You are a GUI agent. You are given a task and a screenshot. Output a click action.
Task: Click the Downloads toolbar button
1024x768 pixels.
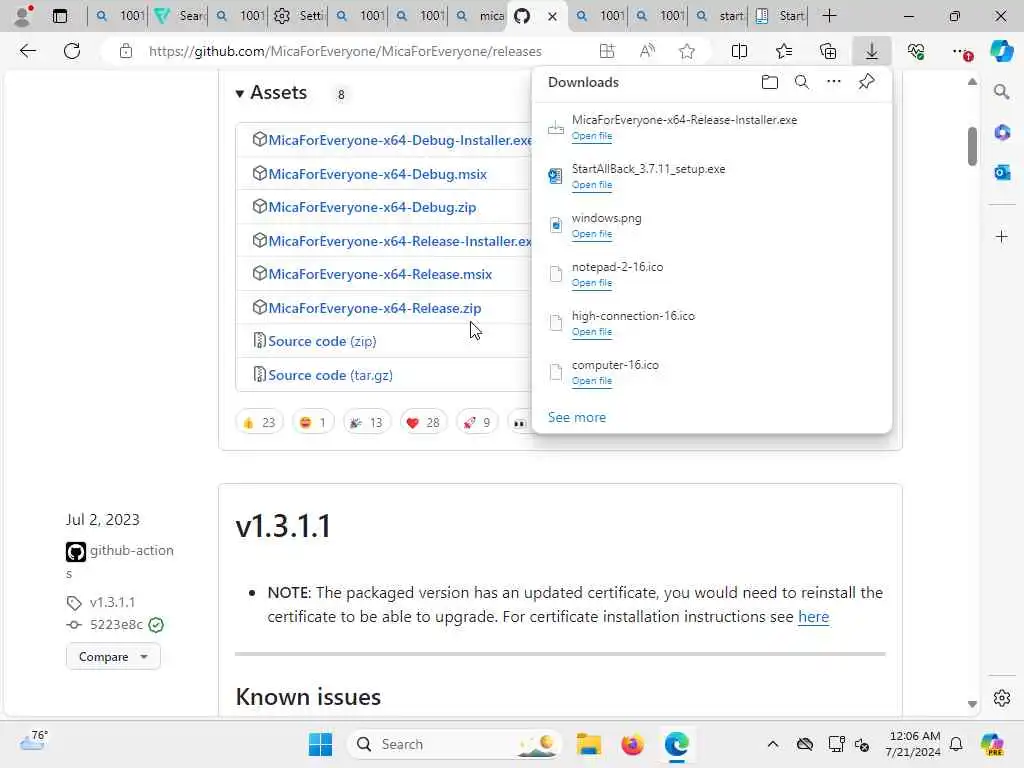coord(872,51)
